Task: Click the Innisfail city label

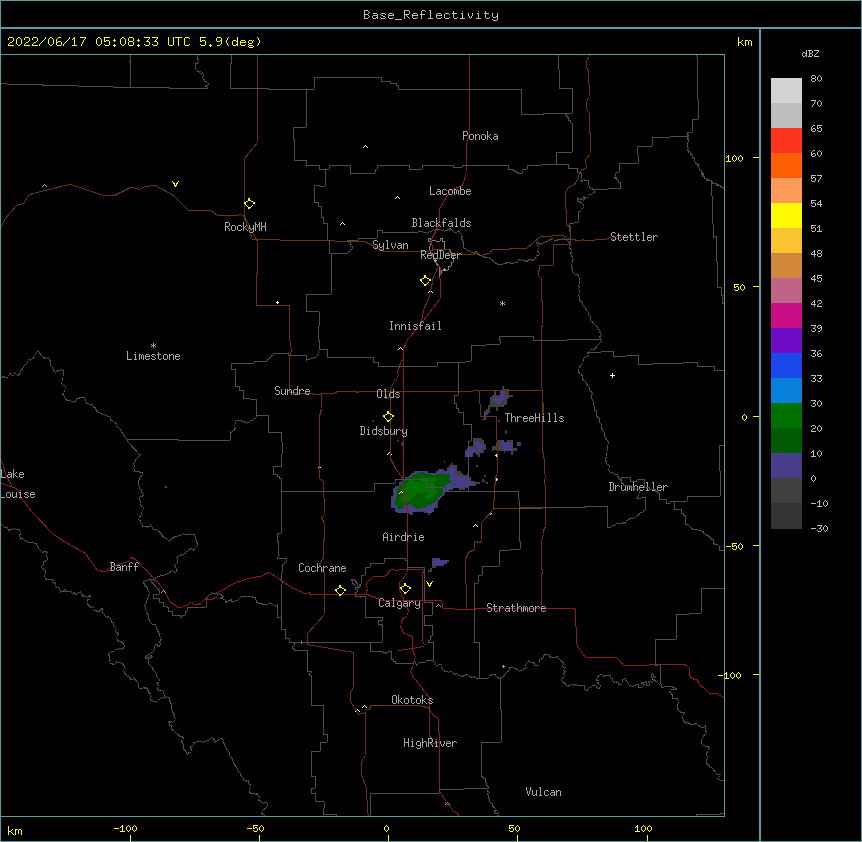Action: (415, 326)
